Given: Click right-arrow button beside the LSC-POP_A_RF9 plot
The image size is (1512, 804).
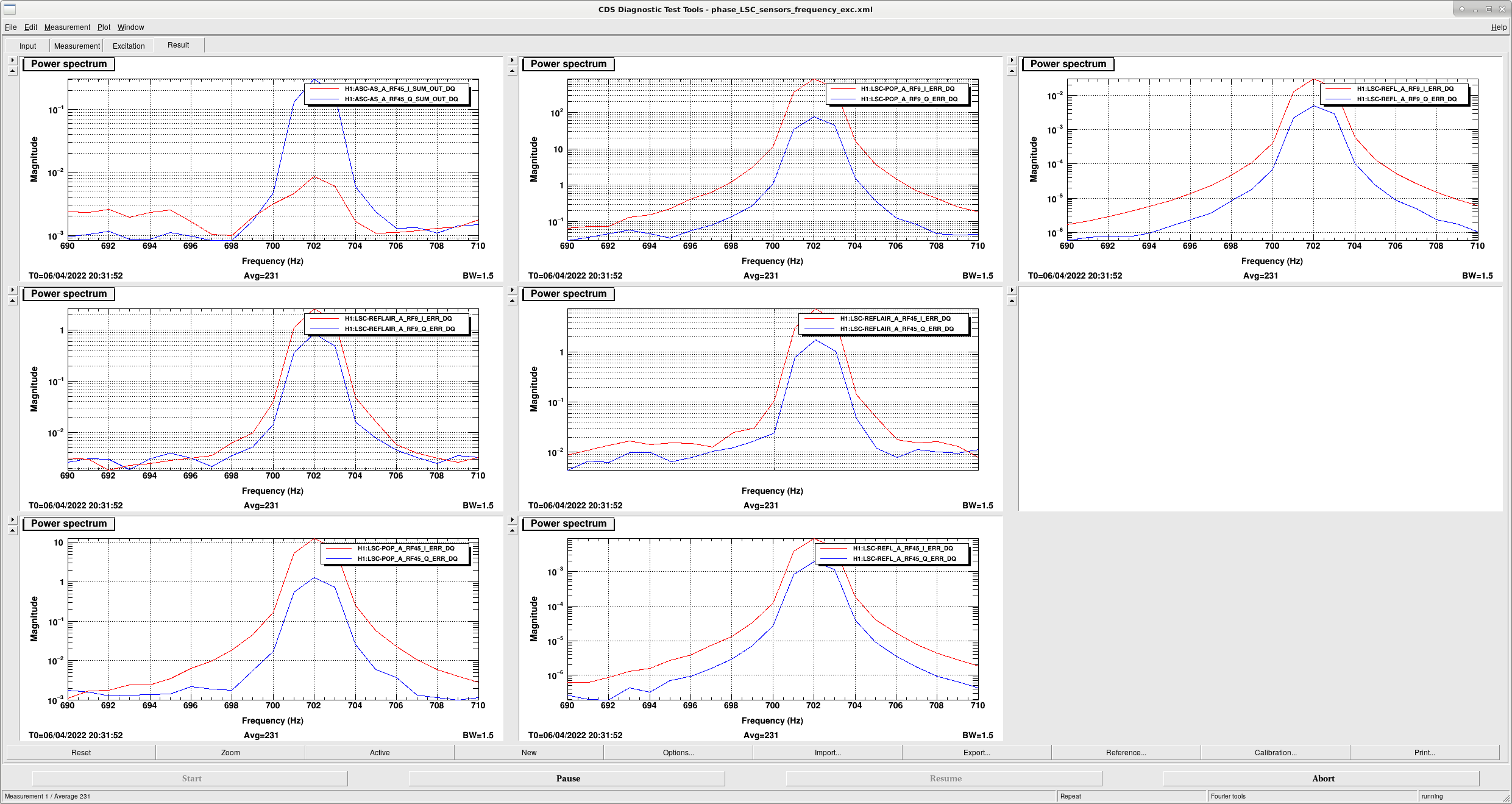Looking at the screenshot, I should 512,60.
